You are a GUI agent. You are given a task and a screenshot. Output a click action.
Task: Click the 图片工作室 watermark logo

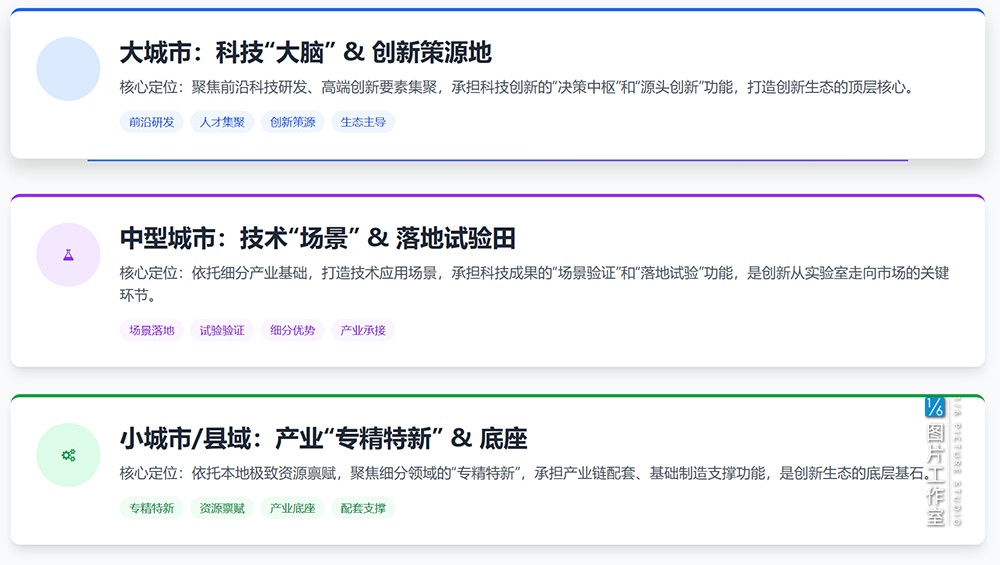point(942,461)
